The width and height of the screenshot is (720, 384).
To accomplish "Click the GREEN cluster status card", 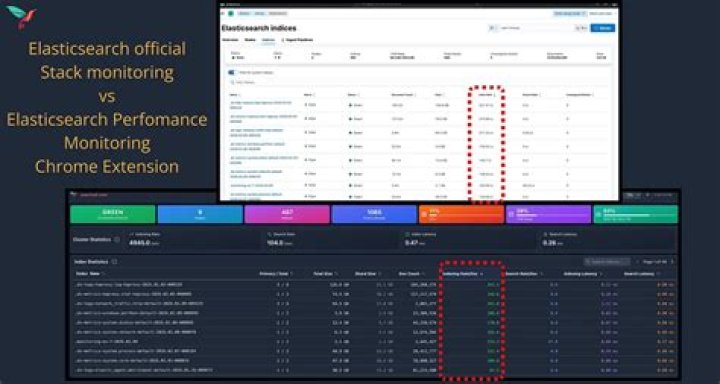I will tap(112, 214).
